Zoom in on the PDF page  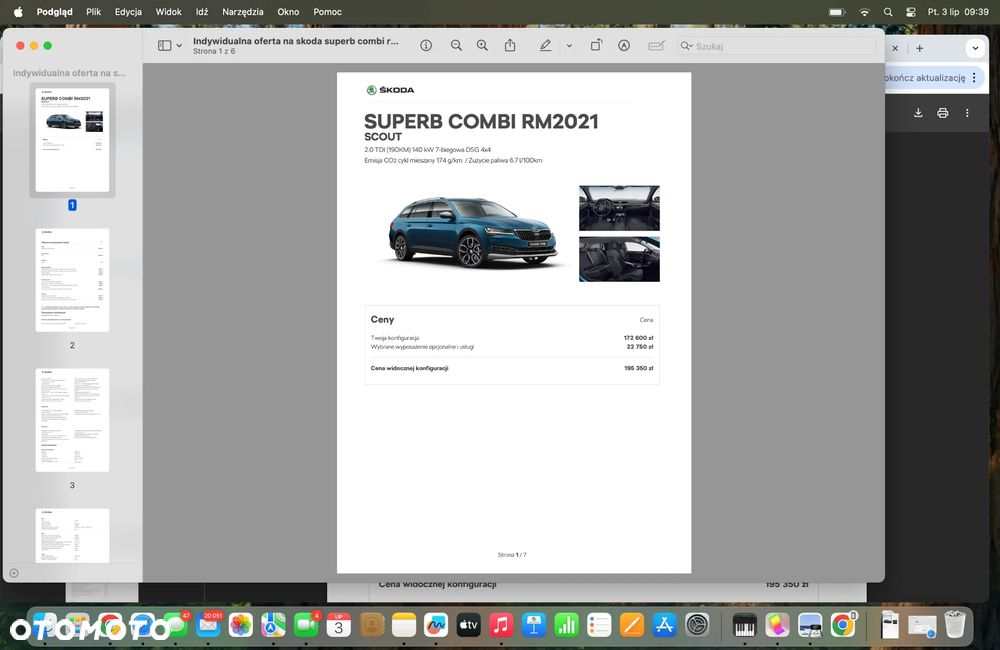[x=482, y=46]
